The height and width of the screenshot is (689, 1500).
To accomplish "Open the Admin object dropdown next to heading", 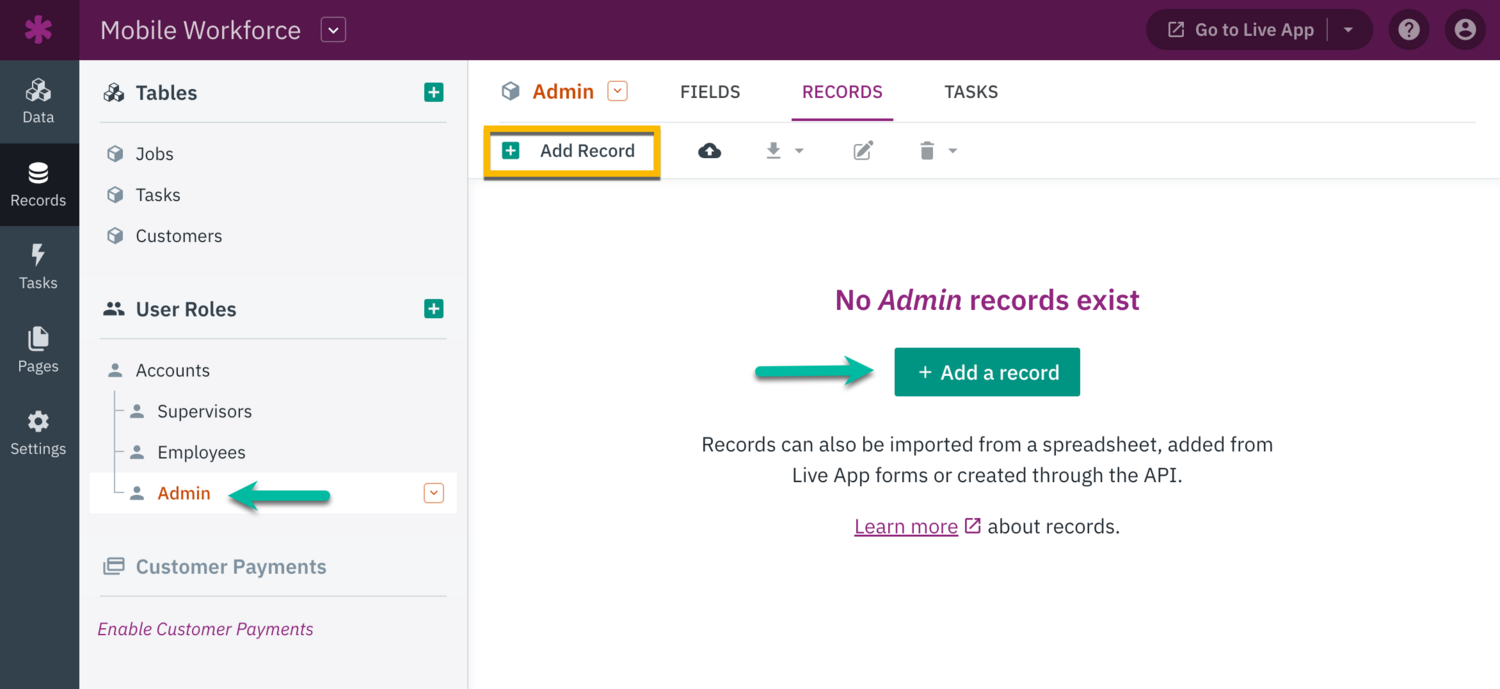I will click(617, 90).
